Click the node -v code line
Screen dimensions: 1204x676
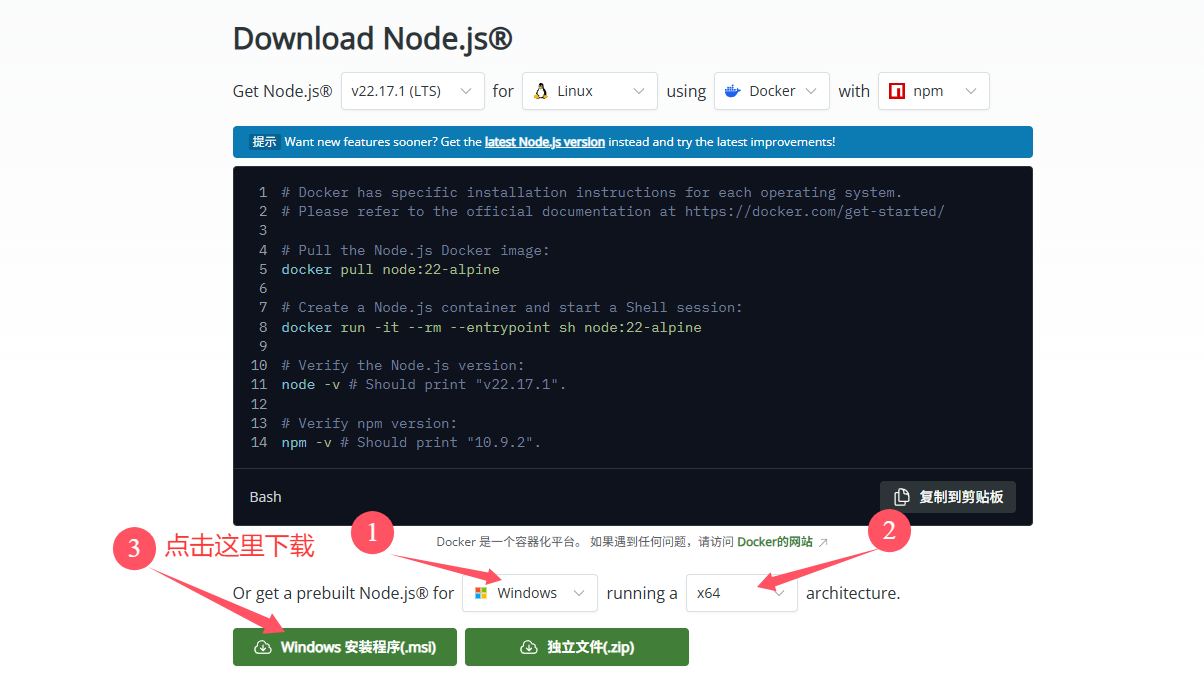(424, 384)
